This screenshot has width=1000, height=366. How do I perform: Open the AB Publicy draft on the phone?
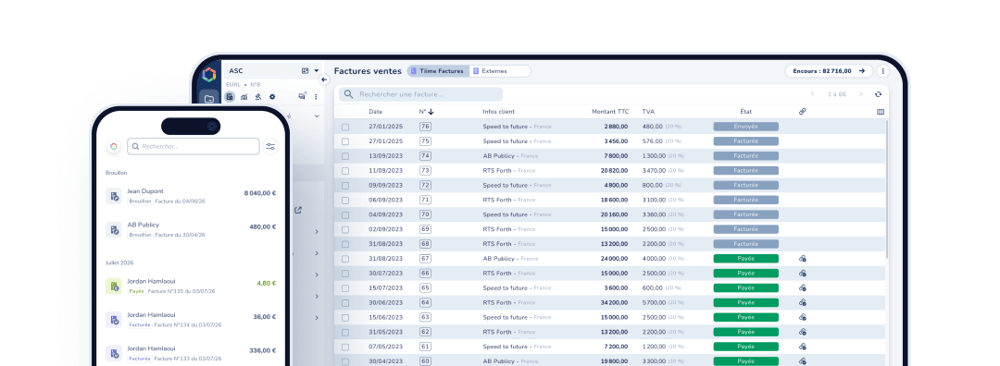pos(191,230)
